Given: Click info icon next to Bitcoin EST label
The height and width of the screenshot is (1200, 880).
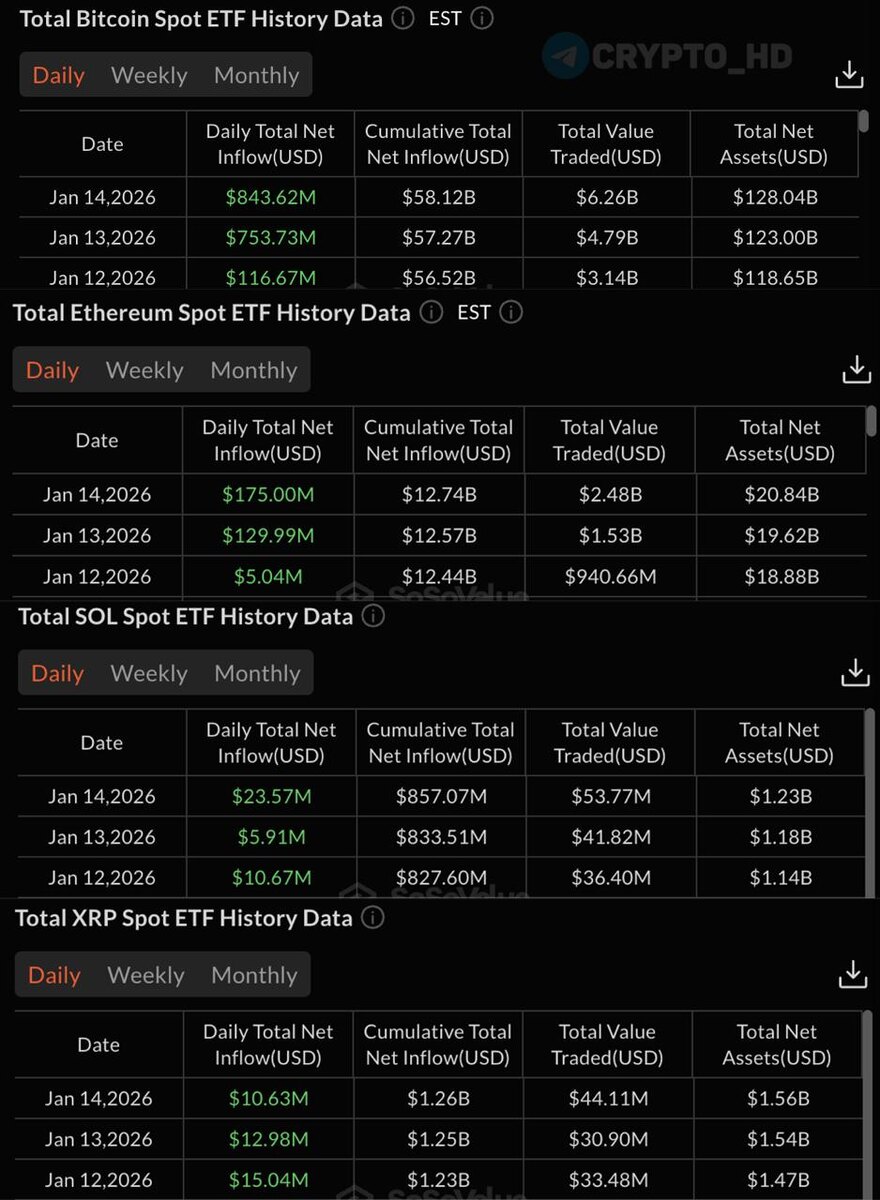Looking at the screenshot, I should pyautogui.click(x=482, y=18).
